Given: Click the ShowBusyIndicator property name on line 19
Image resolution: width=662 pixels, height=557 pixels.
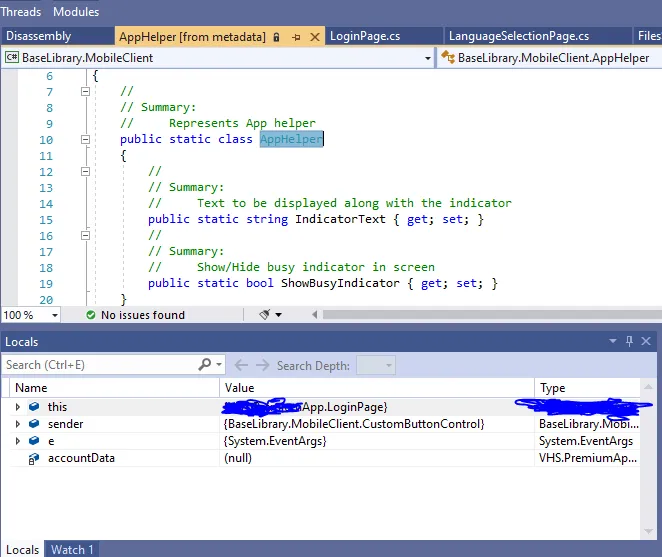Looking at the screenshot, I should (x=340, y=283).
